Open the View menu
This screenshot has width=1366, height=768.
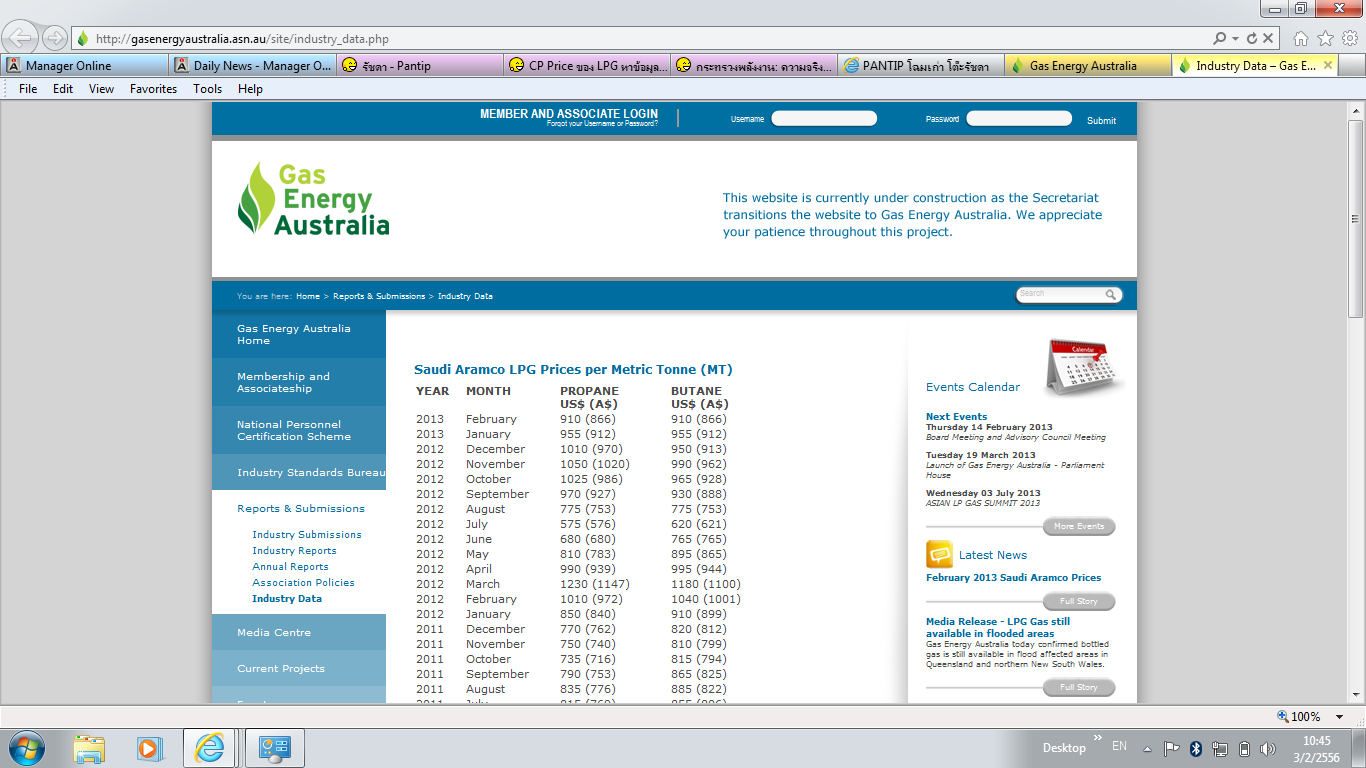(x=102, y=89)
